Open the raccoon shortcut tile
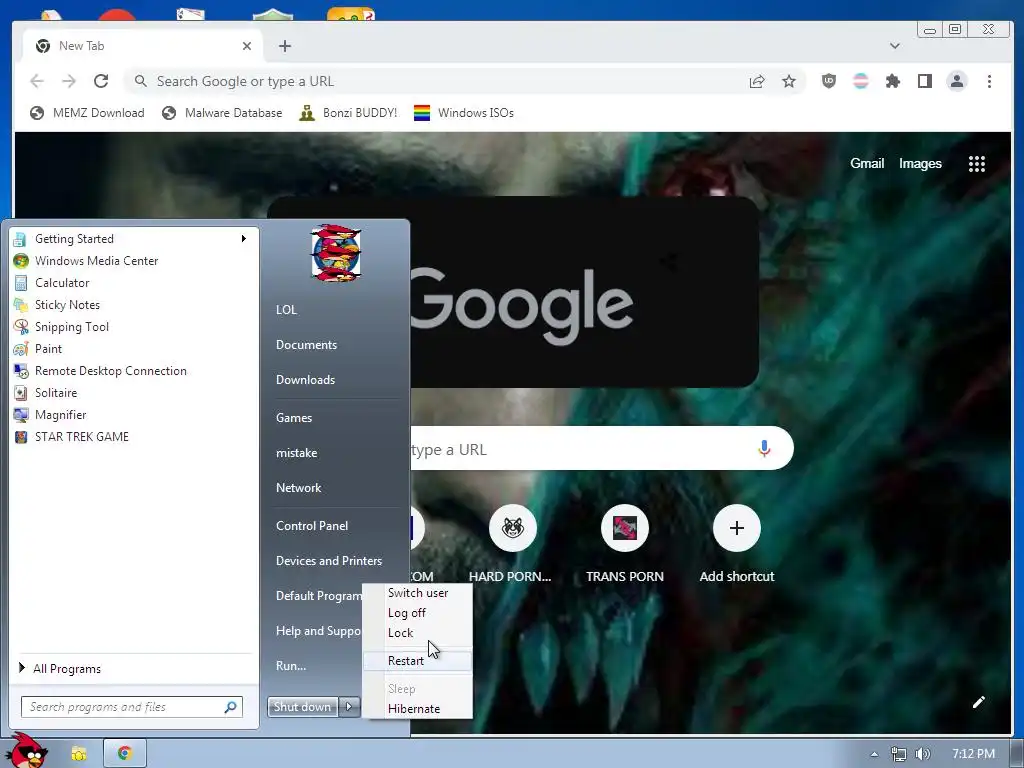 pyautogui.click(x=513, y=528)
